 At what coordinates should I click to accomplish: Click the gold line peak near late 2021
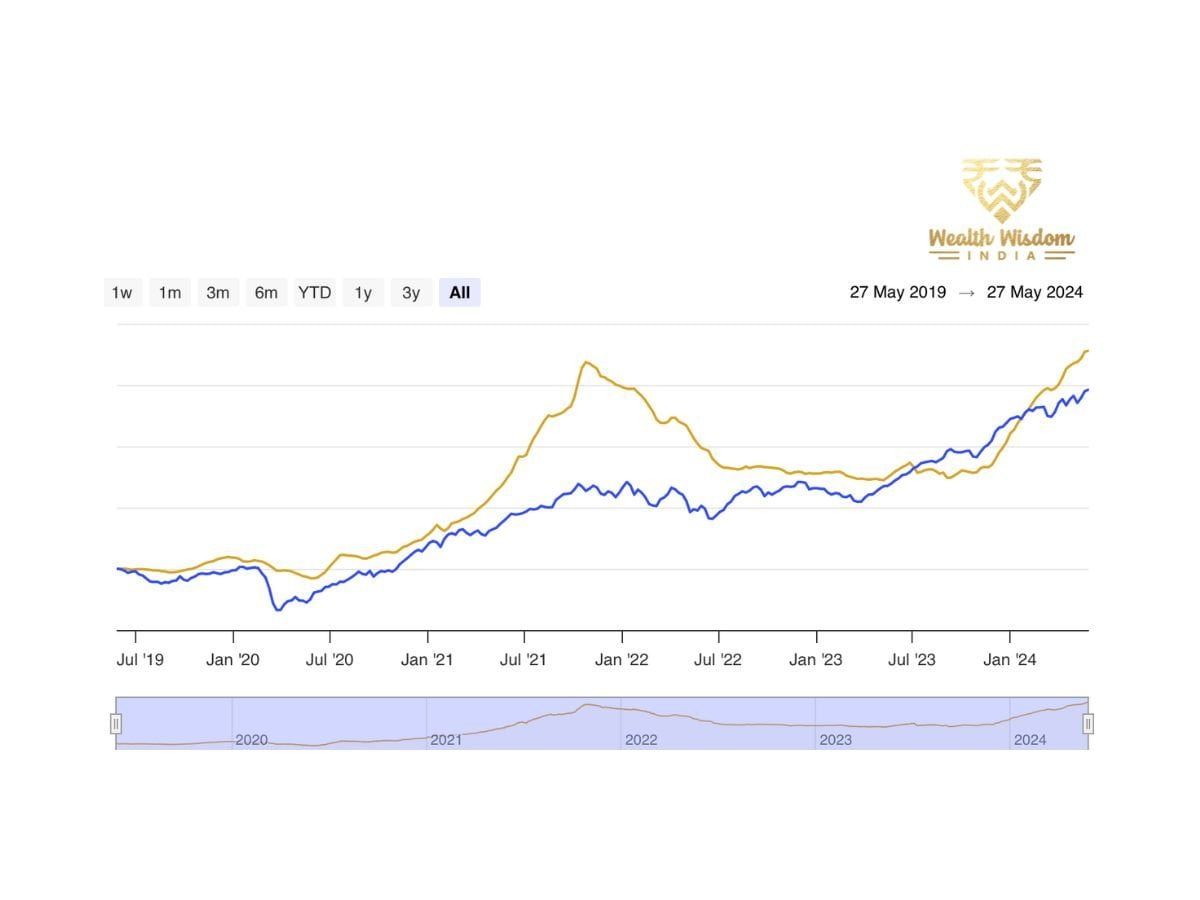585,362
